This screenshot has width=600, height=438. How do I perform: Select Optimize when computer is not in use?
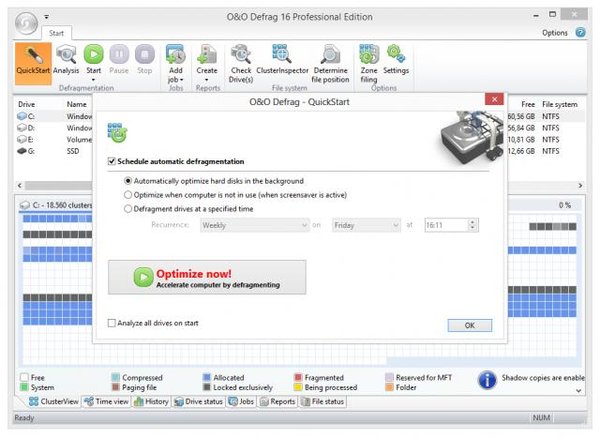[x=128, y=195]
